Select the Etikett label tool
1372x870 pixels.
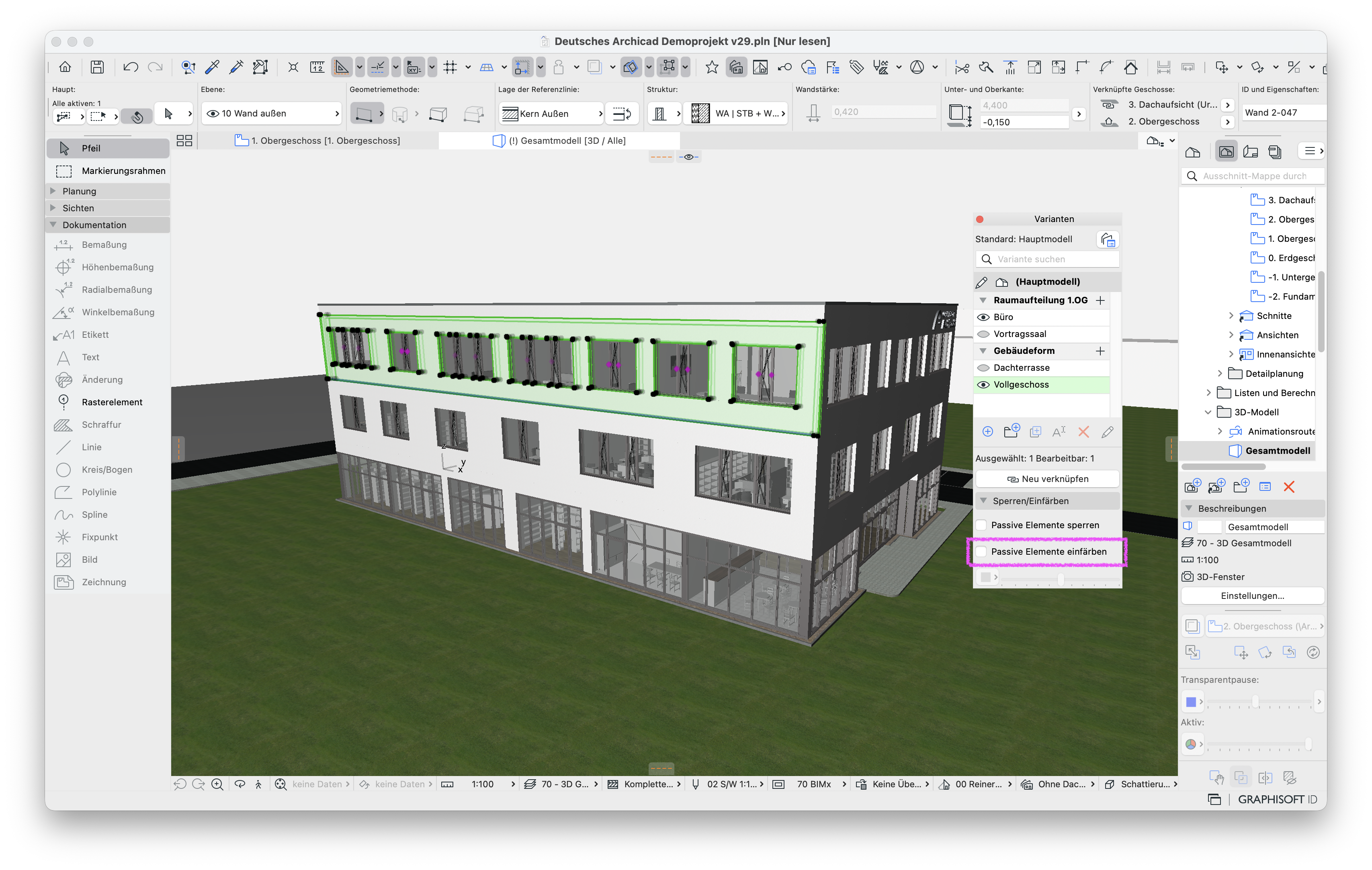[108, 335]
